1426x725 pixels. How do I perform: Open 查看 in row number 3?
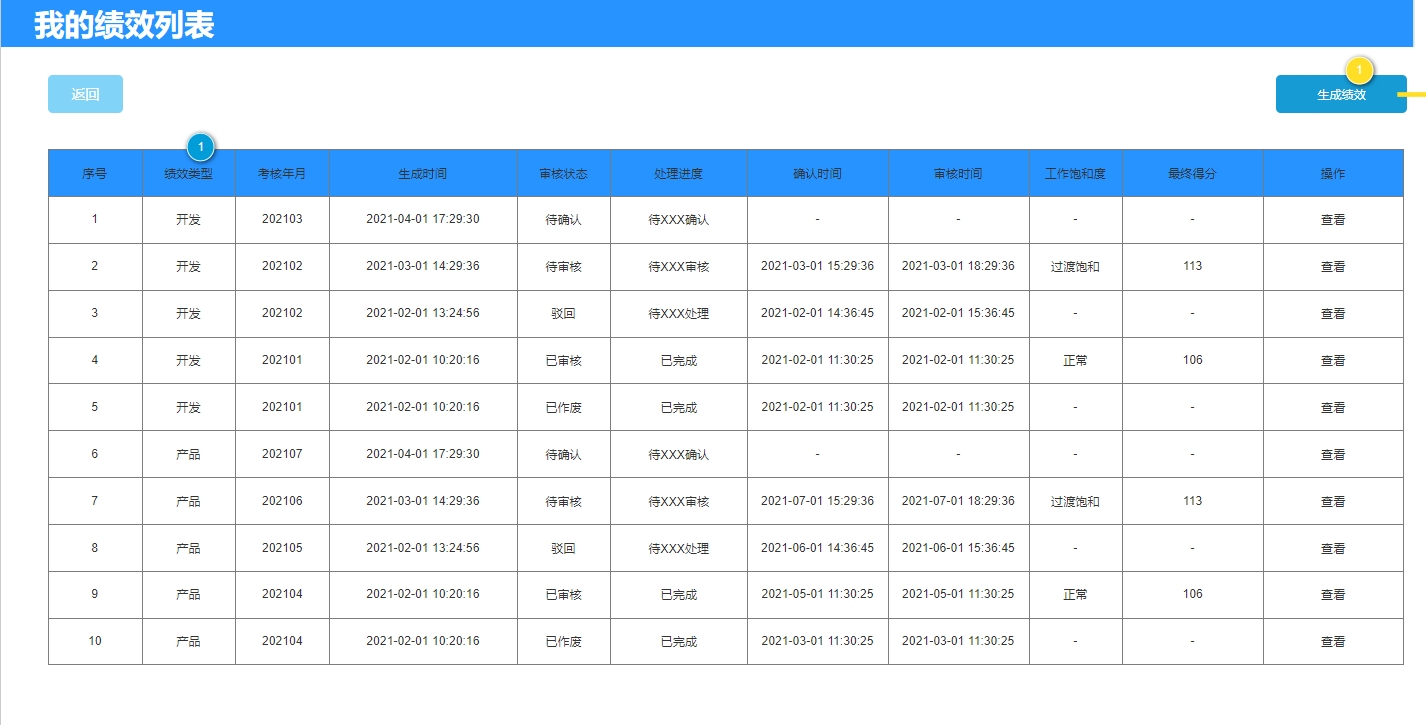click(x=1333, y=314)
